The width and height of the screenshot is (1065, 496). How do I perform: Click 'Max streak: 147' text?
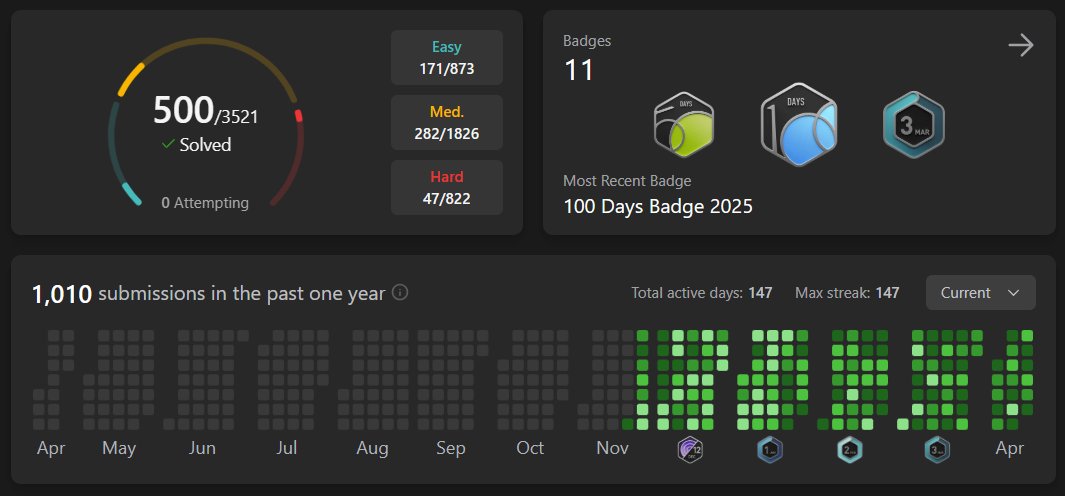847,293
